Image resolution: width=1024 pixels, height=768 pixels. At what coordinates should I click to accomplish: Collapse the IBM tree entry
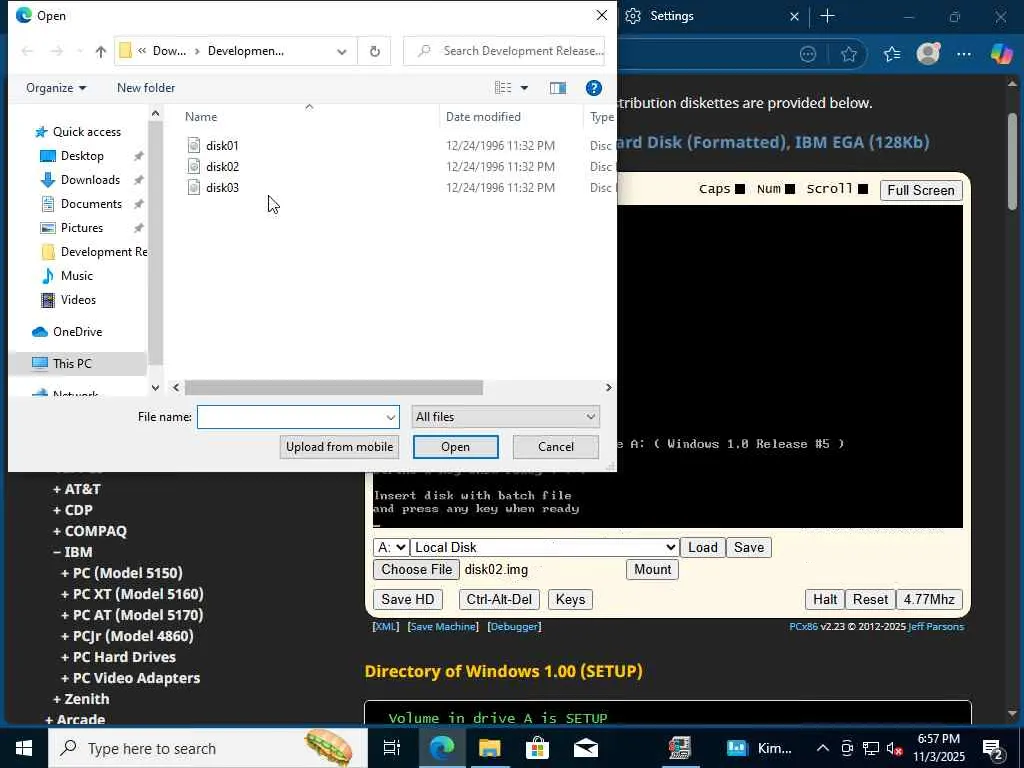72,552
